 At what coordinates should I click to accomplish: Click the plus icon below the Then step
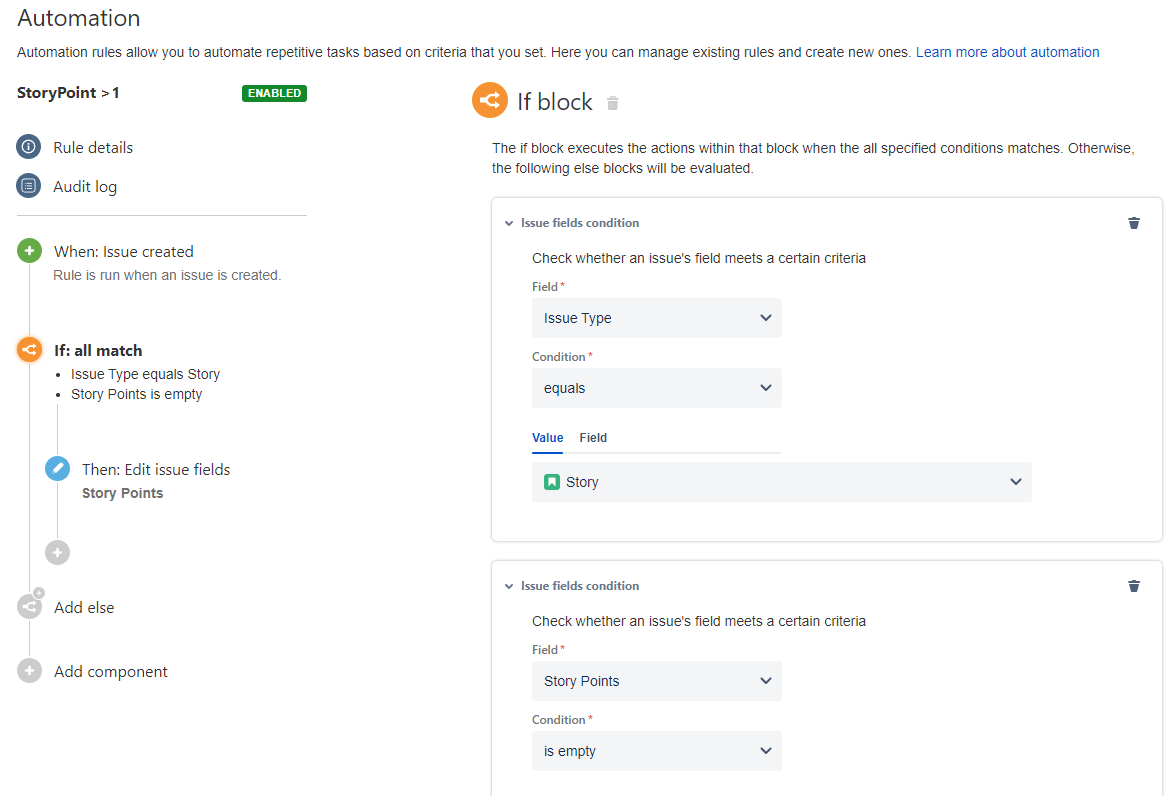(57, 552)
